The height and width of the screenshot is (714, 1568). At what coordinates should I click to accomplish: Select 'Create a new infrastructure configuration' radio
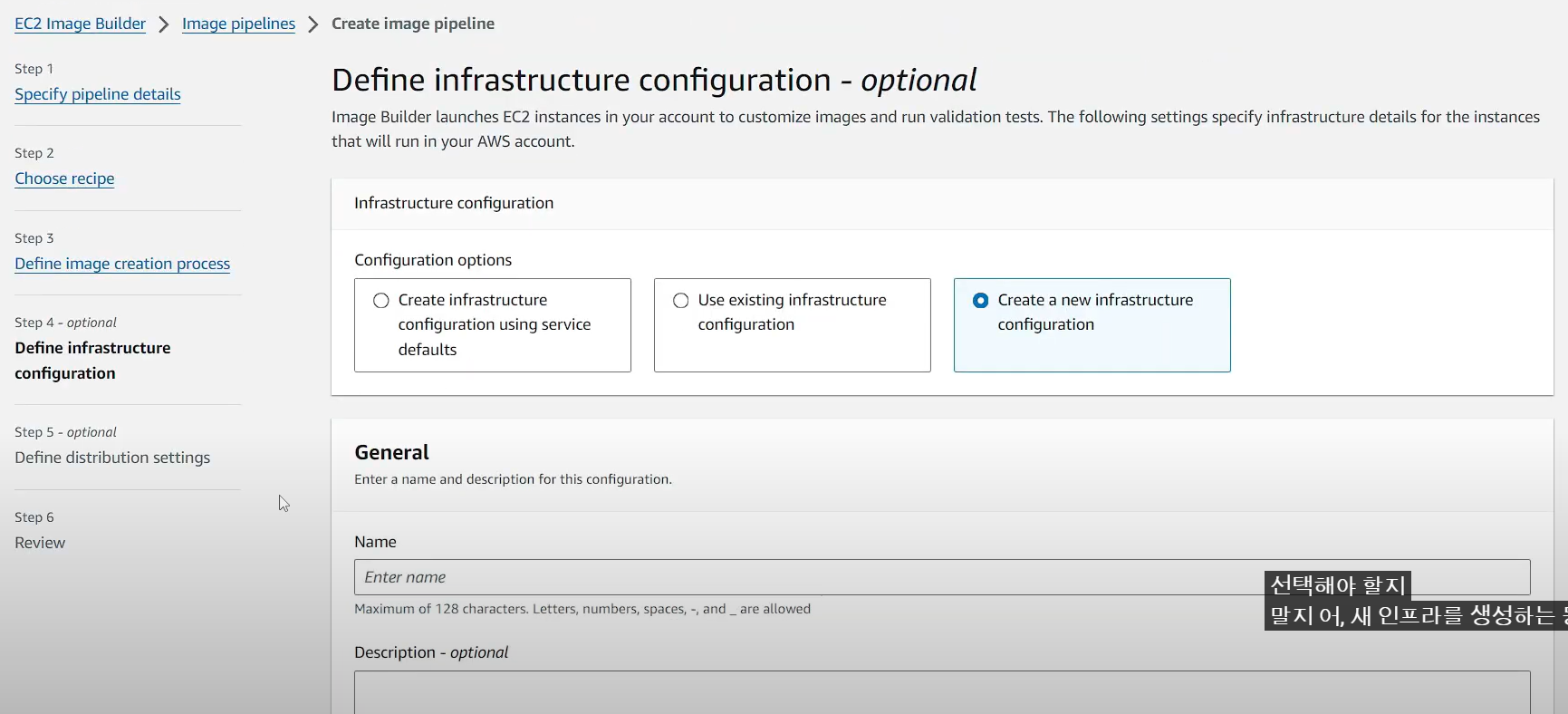click(x=981, y=301)
